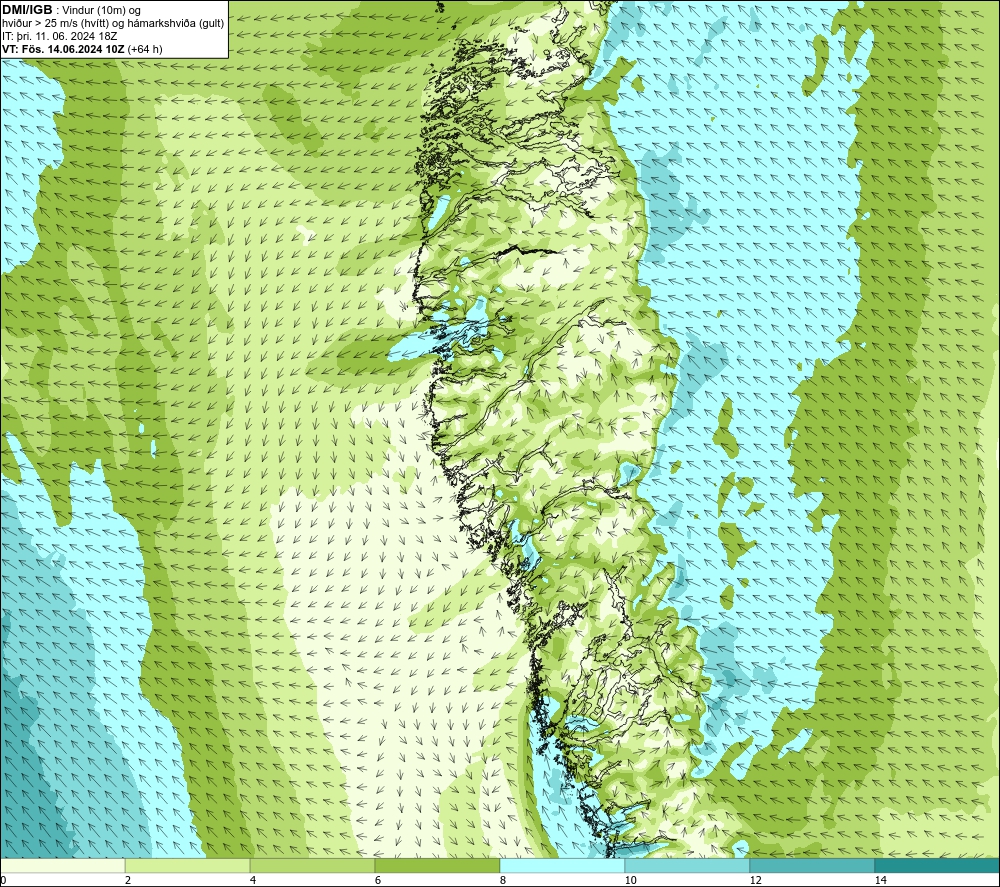The width and height of the screenshot is (1000, 887).
Task: Click the '6' label on the color scale
Action: [x=378, y=880]
